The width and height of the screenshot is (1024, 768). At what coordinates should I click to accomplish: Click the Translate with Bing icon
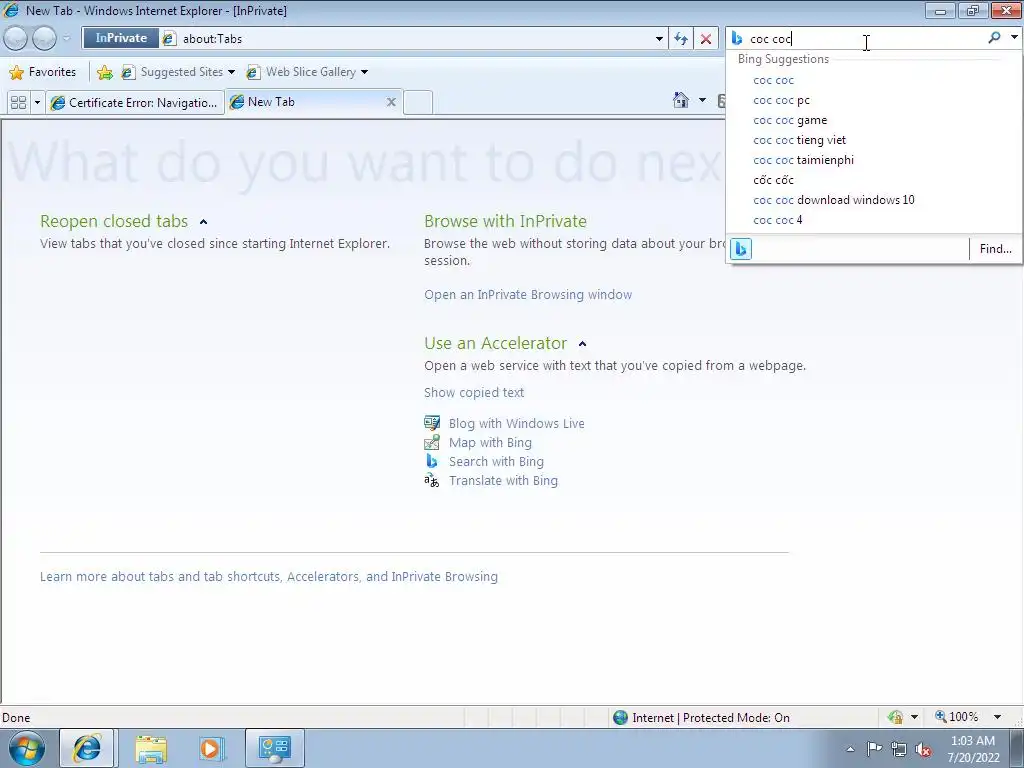[x=432, y=481]
